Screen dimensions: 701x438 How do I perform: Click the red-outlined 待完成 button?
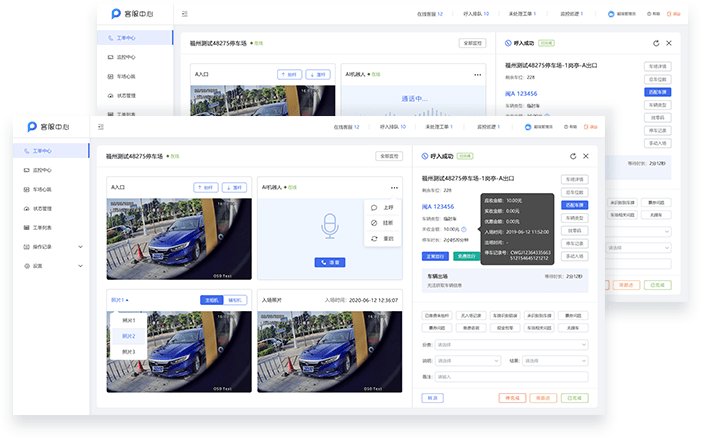[512, 398]
